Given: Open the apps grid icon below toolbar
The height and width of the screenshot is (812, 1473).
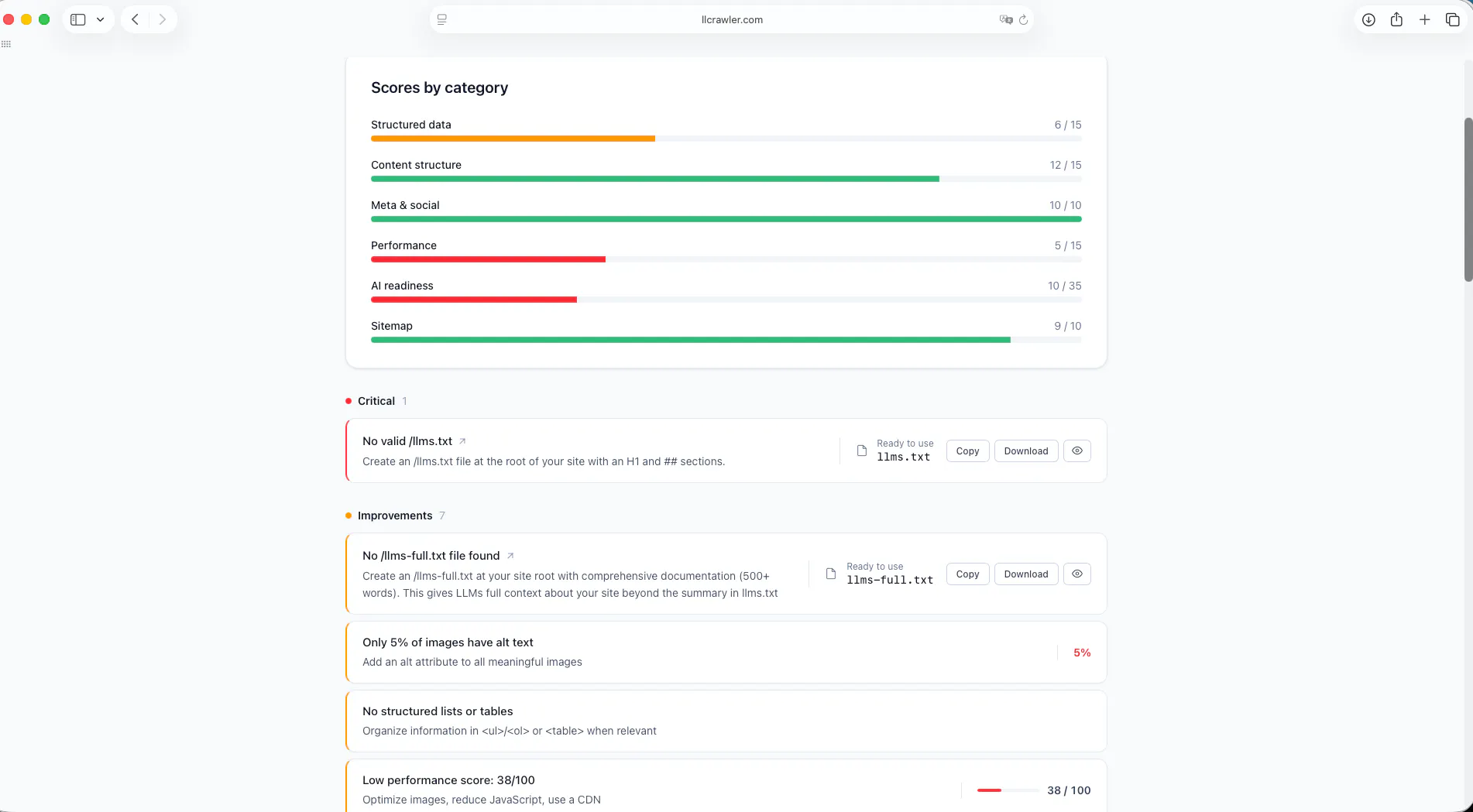Looking at the screenshot, I should pos(6,44).
